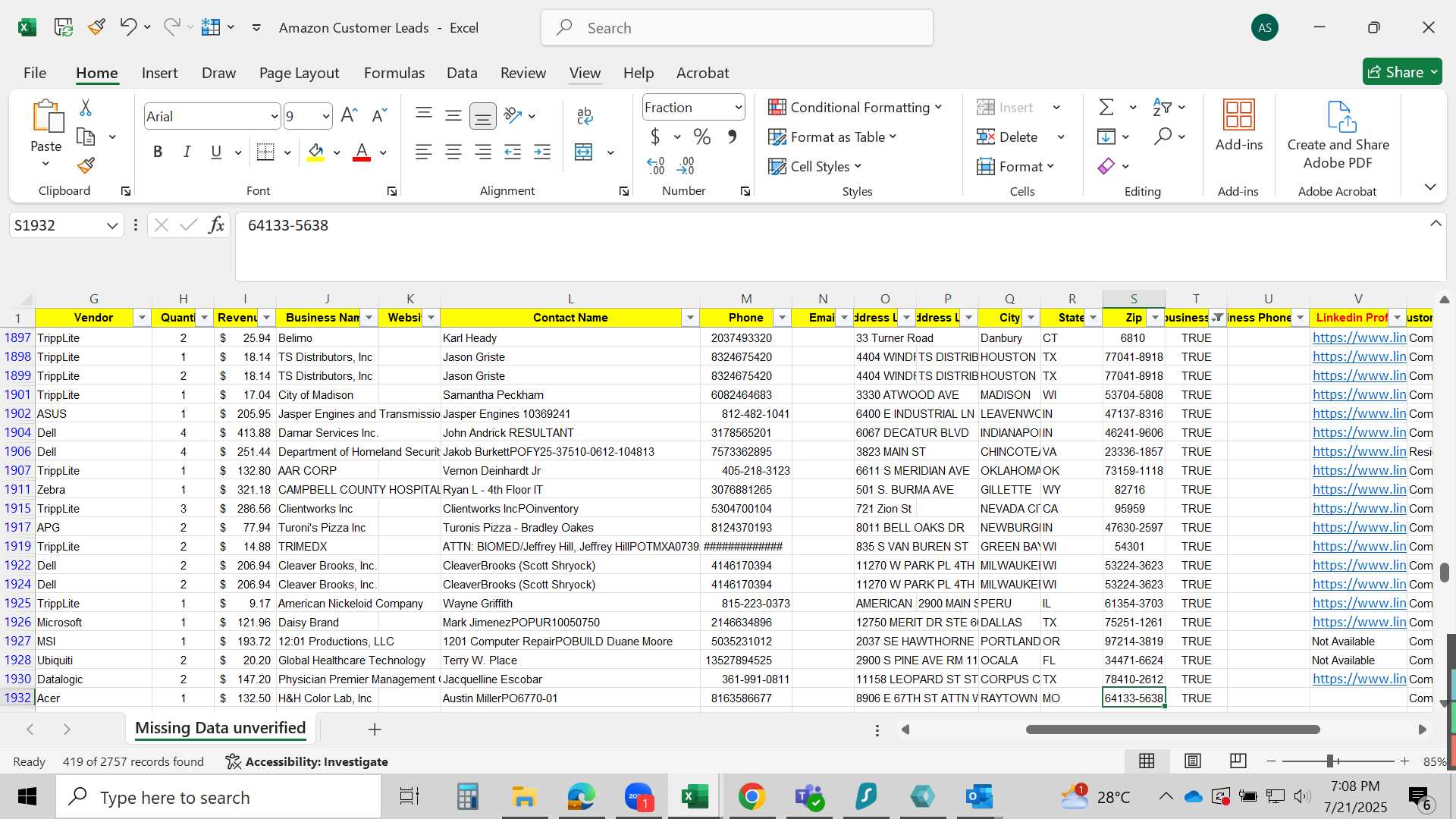This screenshot has height=819, width=1456.
Task: Click the Comma Style icon
Action: tap(732, 137)
